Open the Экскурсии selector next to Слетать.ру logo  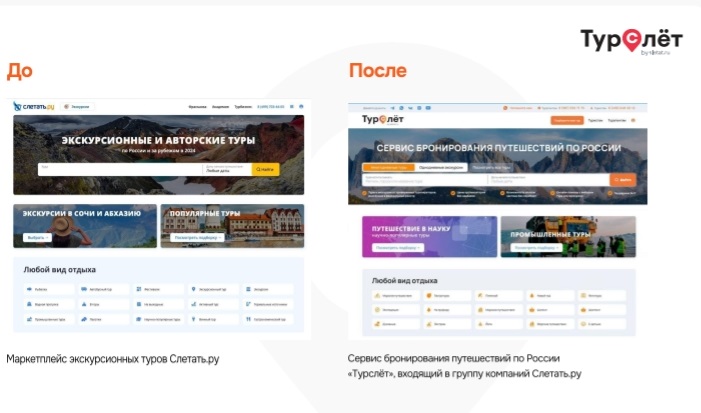pos(77,107)
